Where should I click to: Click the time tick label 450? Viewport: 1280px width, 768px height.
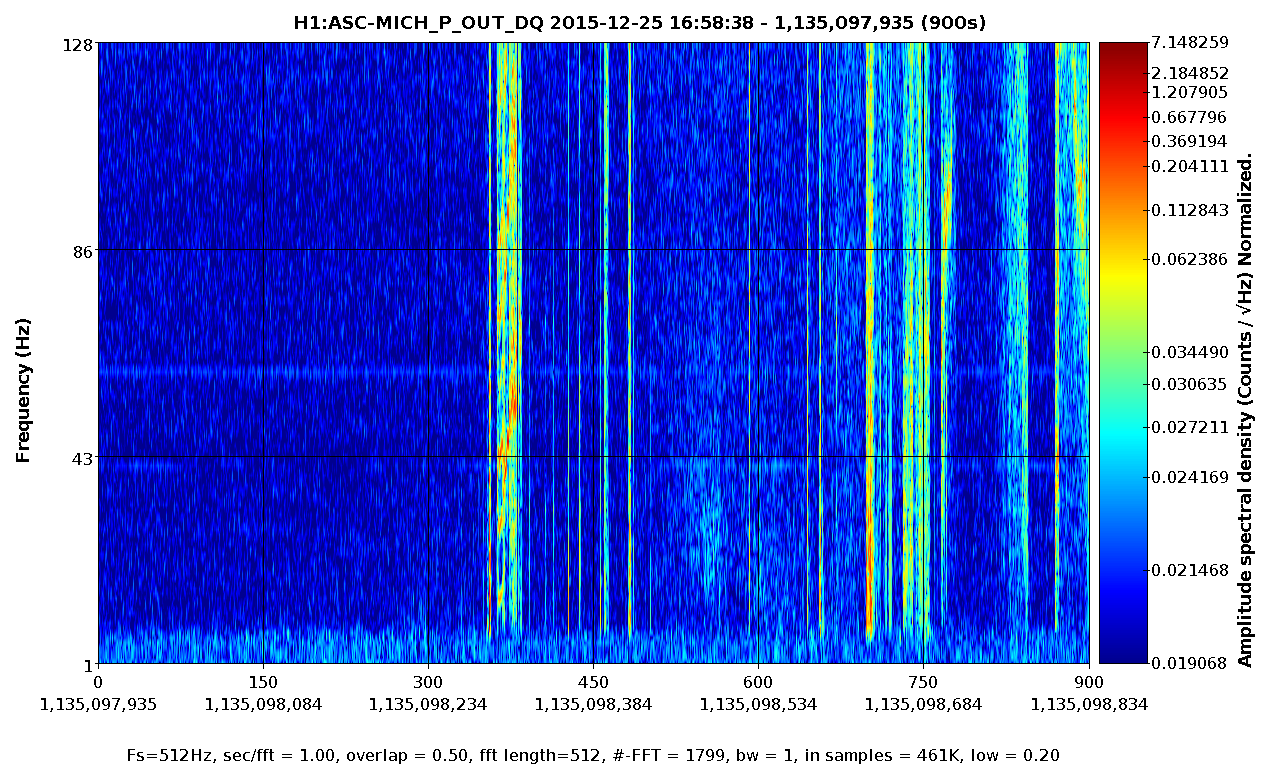click(593, 682)
